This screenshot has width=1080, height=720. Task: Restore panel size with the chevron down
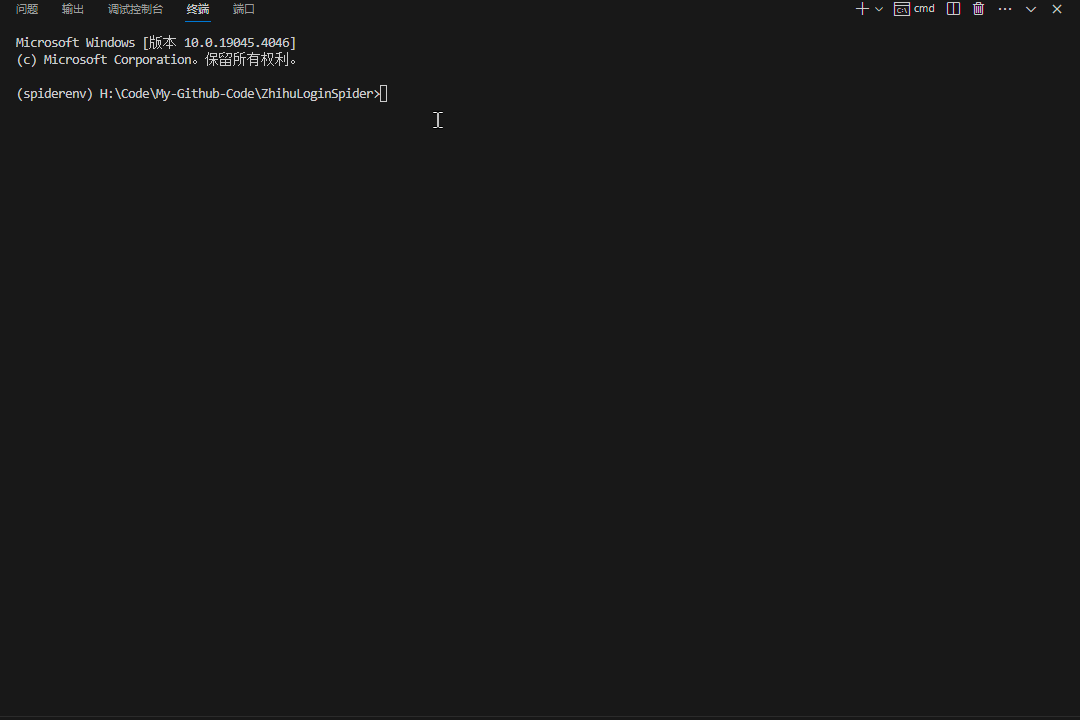(x=1031, y=9)
